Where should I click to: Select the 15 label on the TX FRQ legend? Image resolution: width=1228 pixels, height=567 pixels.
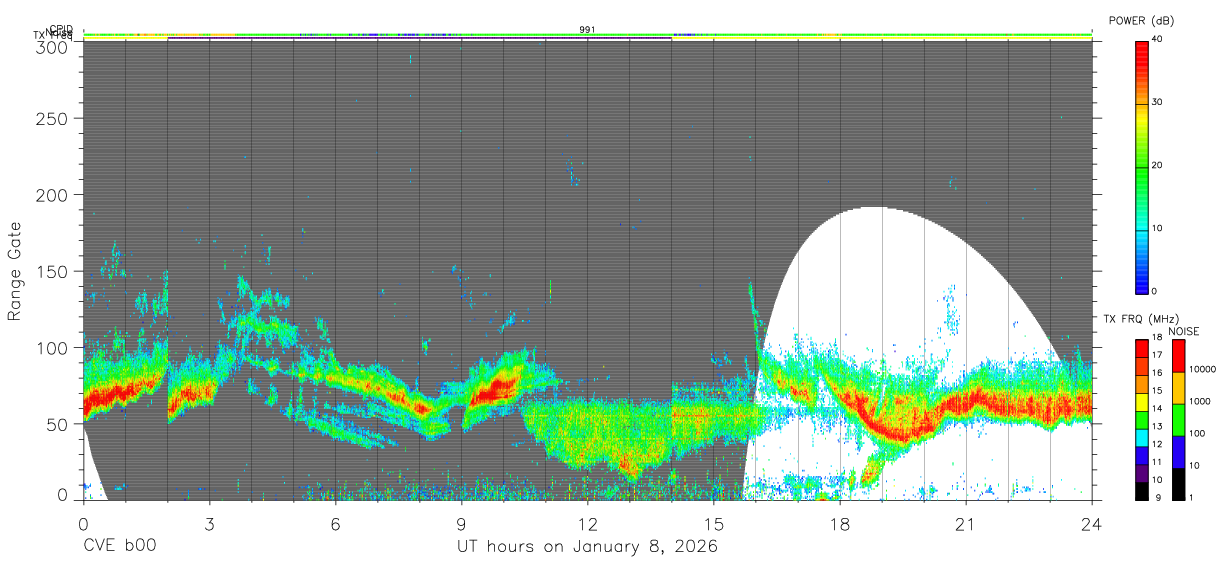click(x=1158, y=391)
